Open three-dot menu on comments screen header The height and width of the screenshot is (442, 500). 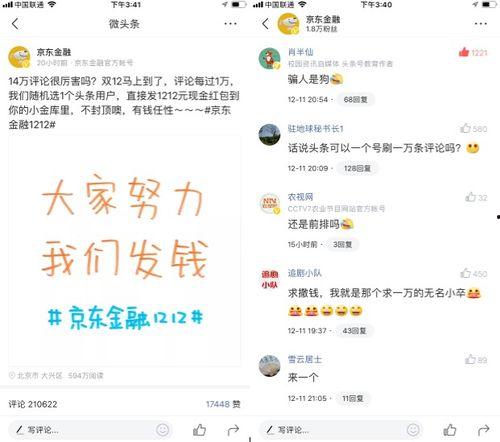tap(481, 24)
